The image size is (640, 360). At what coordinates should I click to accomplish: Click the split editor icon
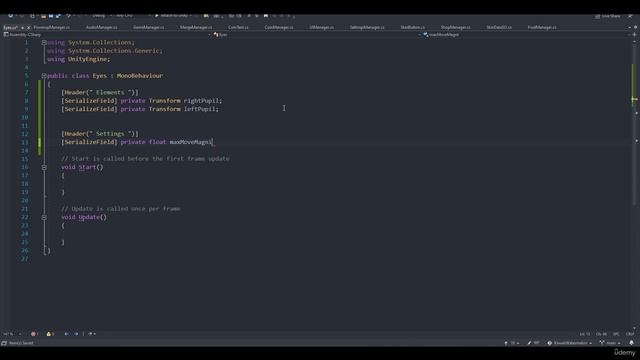point(634,35)
